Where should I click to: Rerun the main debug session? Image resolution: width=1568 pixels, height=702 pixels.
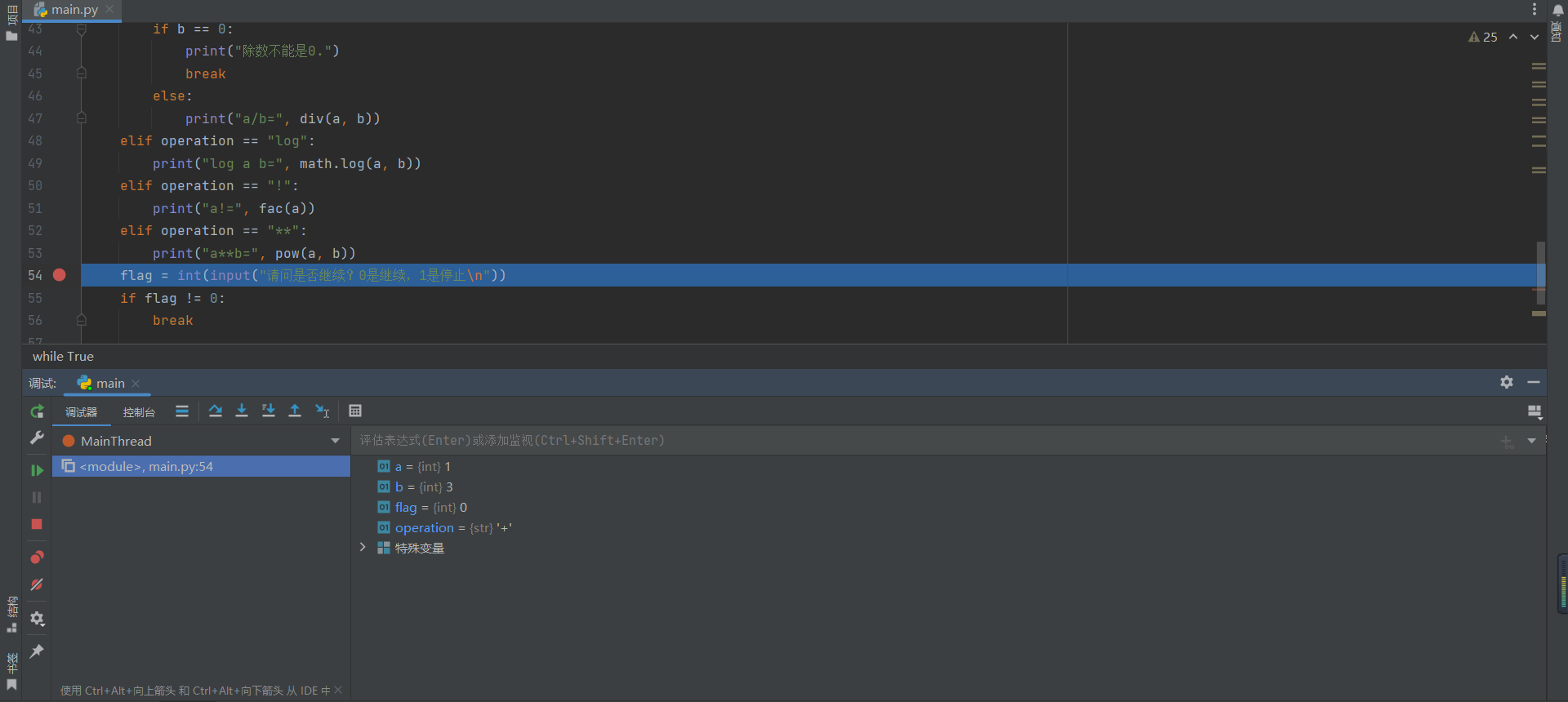pos(37,411)
